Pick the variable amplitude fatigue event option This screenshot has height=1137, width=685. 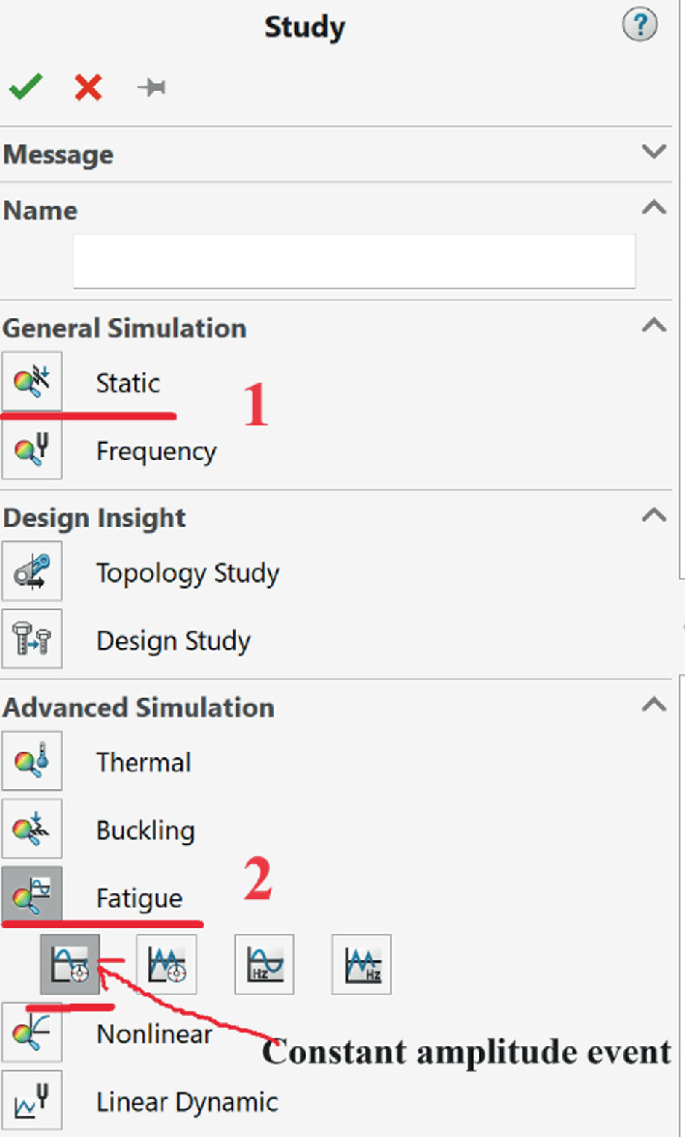168,963
